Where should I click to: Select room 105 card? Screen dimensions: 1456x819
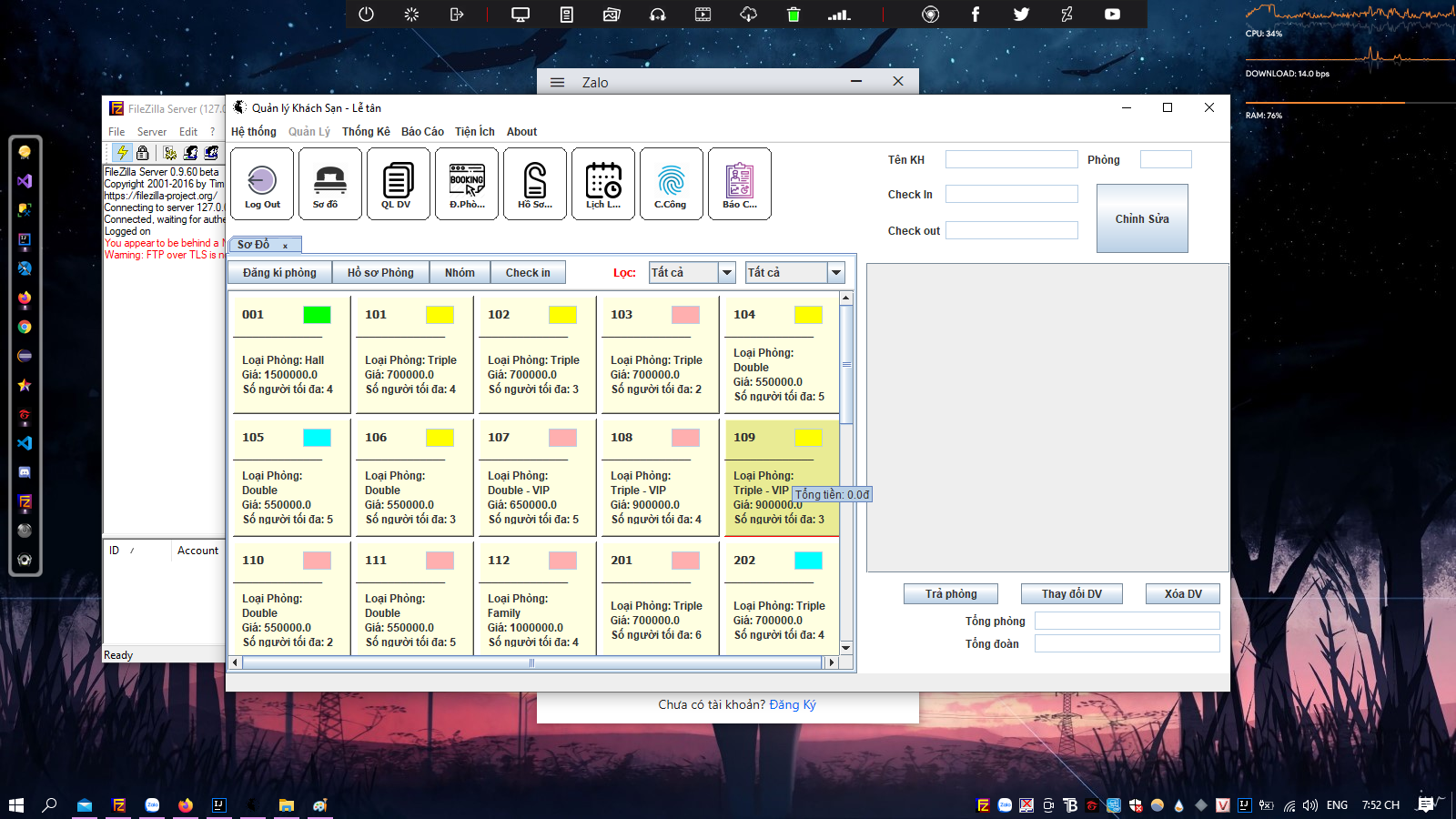coord(290,476)
